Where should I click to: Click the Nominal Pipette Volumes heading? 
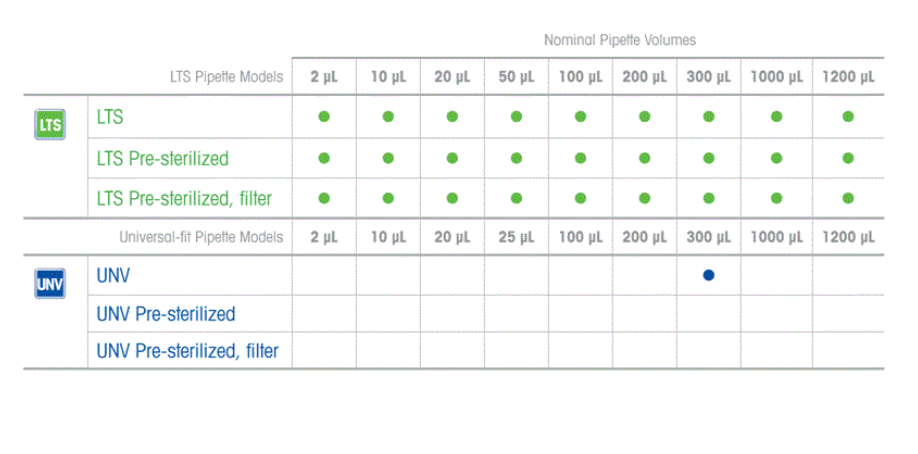[620, 40]
